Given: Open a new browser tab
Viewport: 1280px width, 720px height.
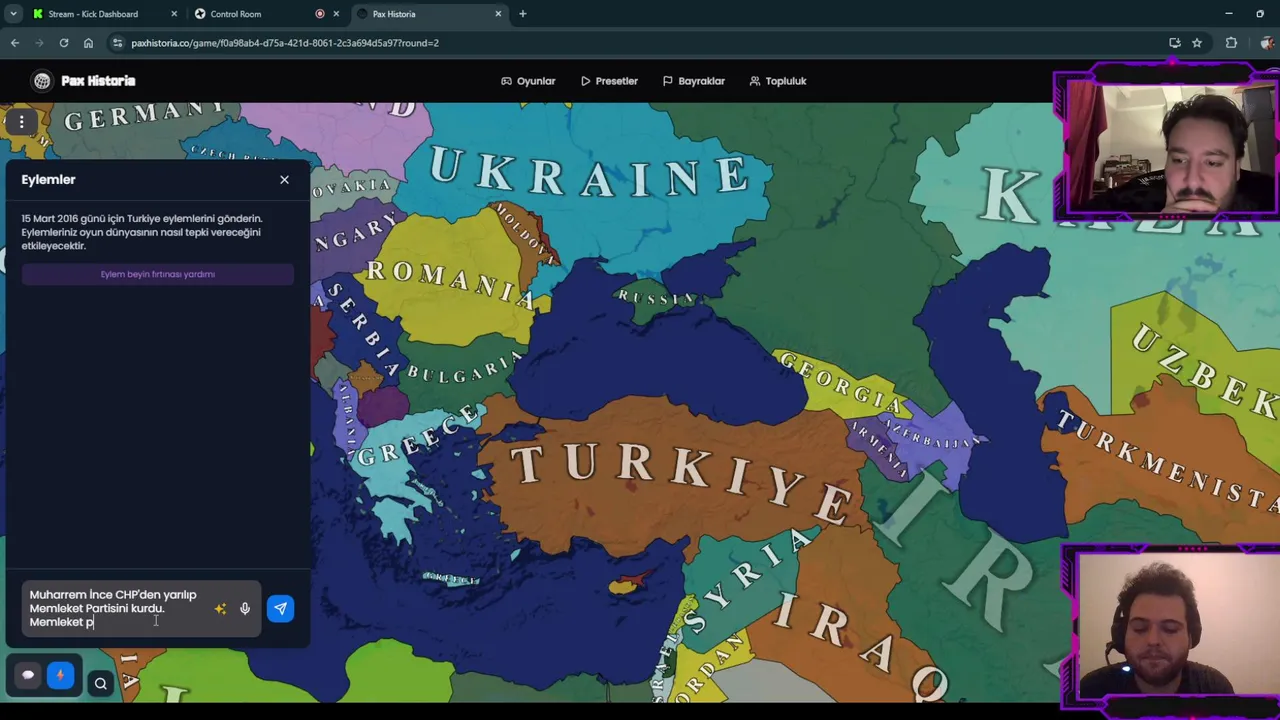Looking at the screenshot, I should 522,14.
